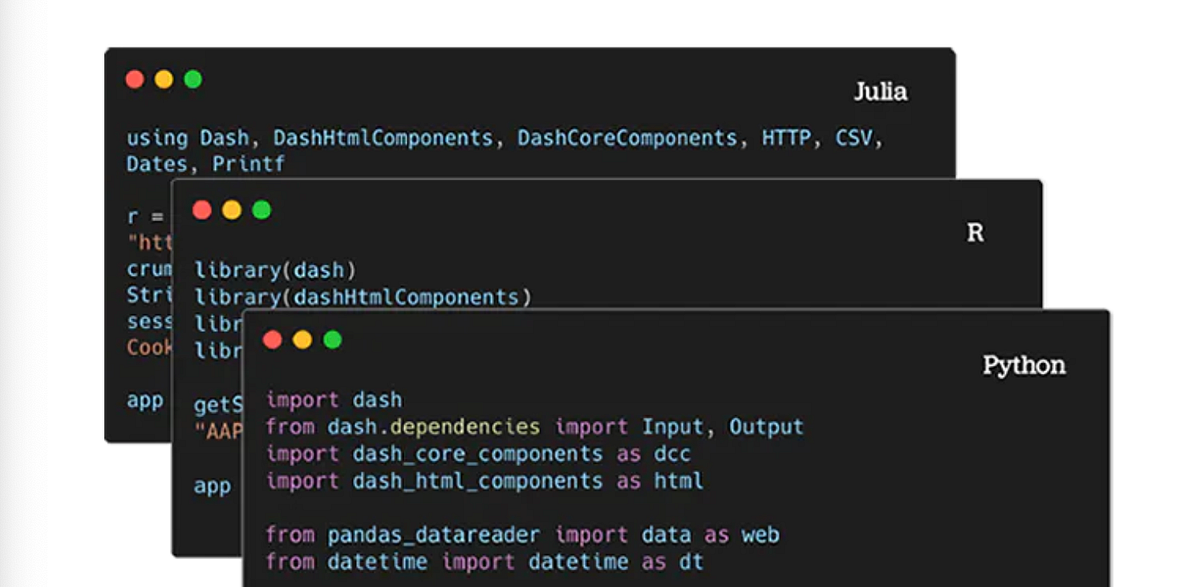The height and width of the screenshot is (587, 1200).
Task: Click the green zoom dot on the Python window
Action: click(x=329, y=340)
